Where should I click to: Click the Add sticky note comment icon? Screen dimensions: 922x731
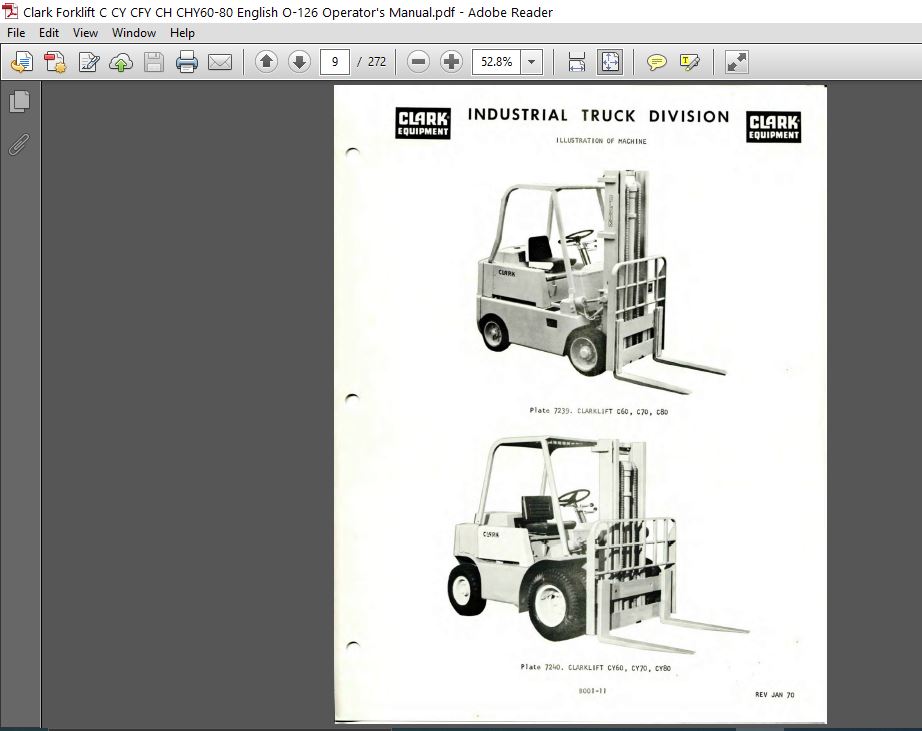click(656, 62)
